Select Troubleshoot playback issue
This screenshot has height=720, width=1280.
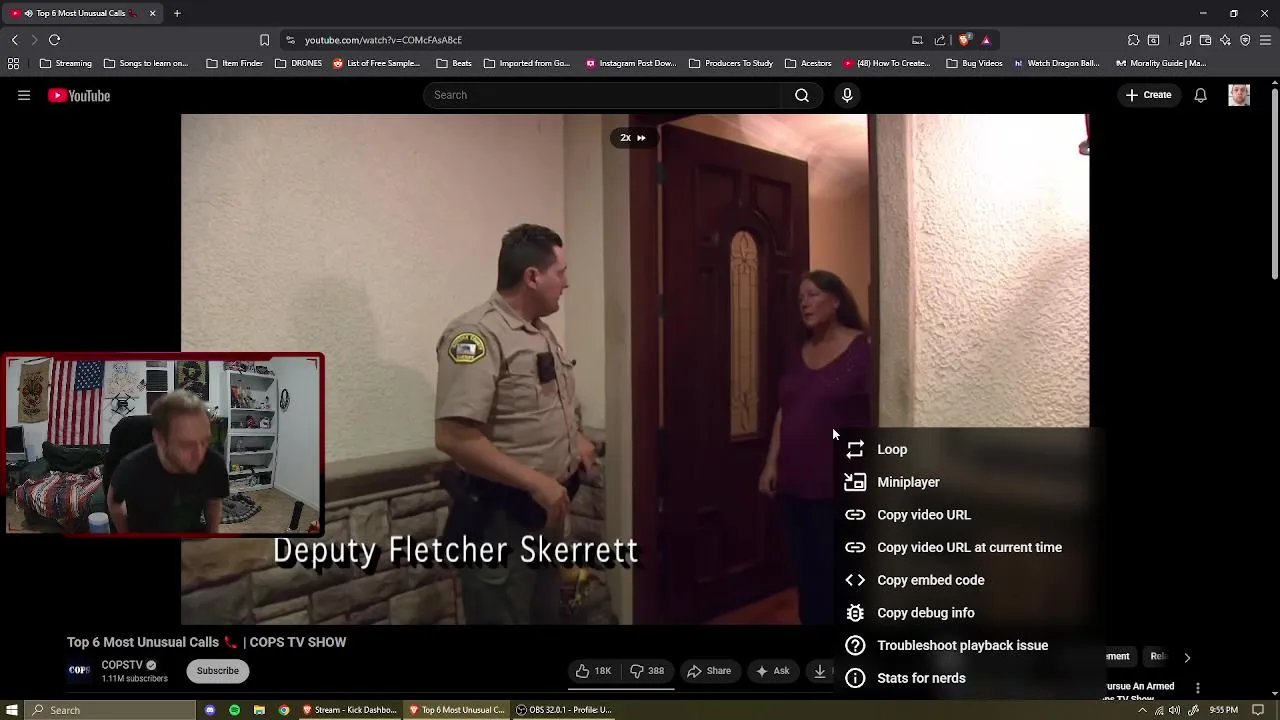coord(967,646)
